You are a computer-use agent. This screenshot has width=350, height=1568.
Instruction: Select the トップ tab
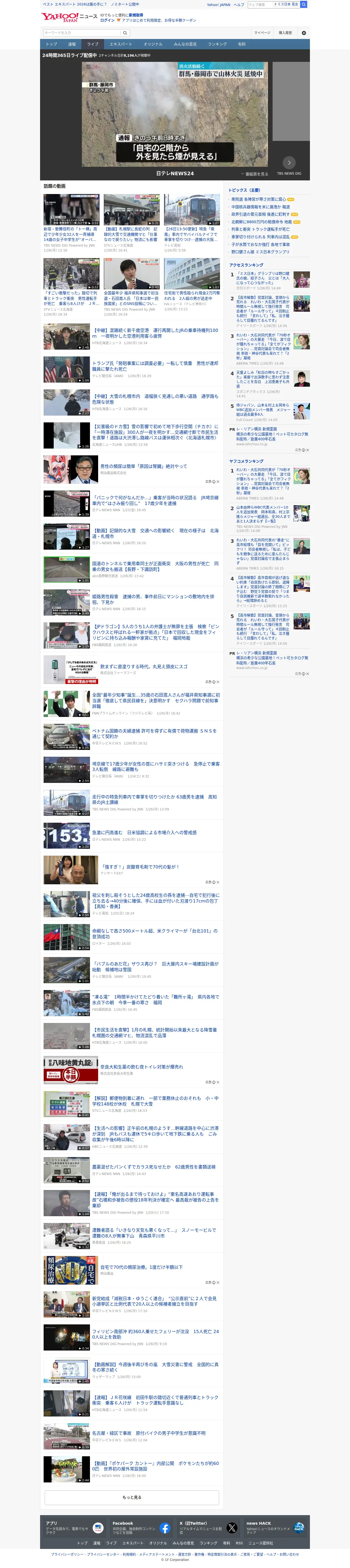(x=51, y=44)
